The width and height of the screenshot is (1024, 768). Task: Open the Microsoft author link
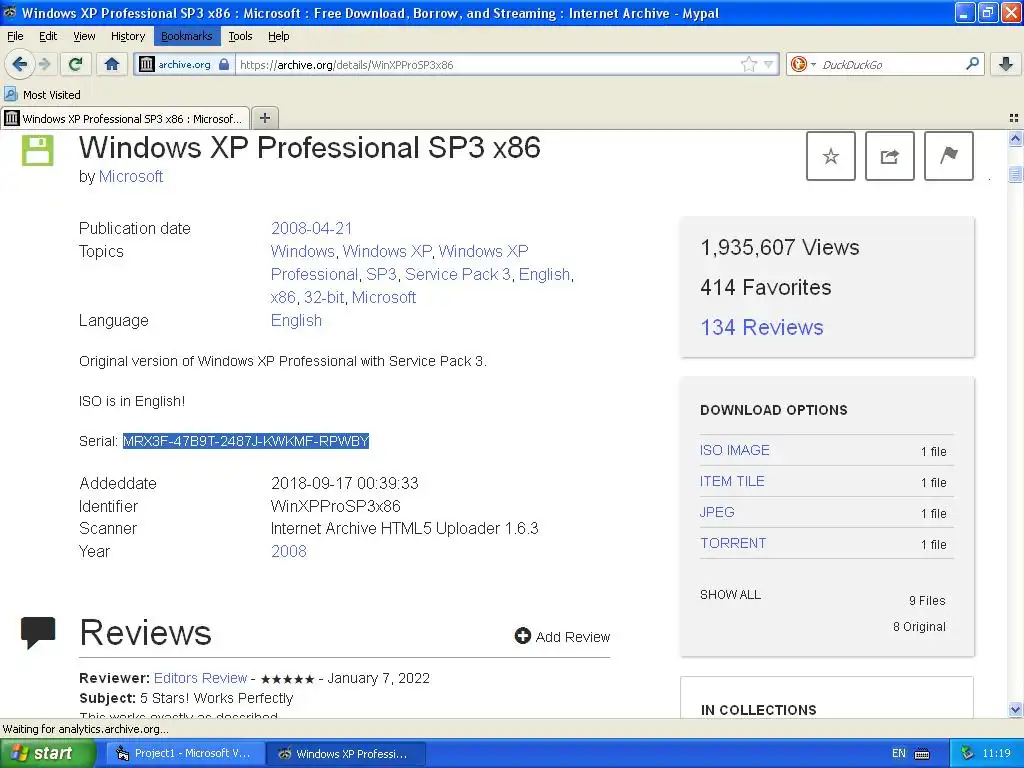131,176
